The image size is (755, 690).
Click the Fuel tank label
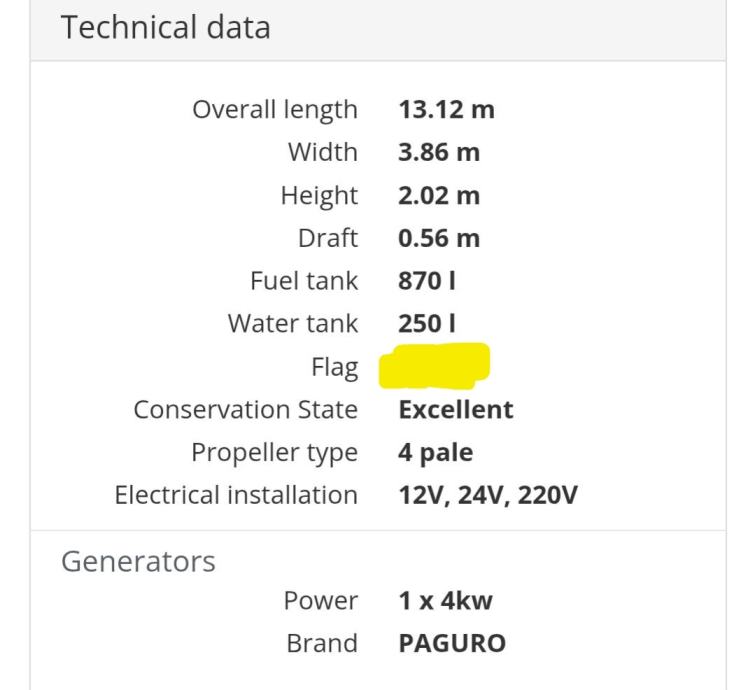pos(304,282)
